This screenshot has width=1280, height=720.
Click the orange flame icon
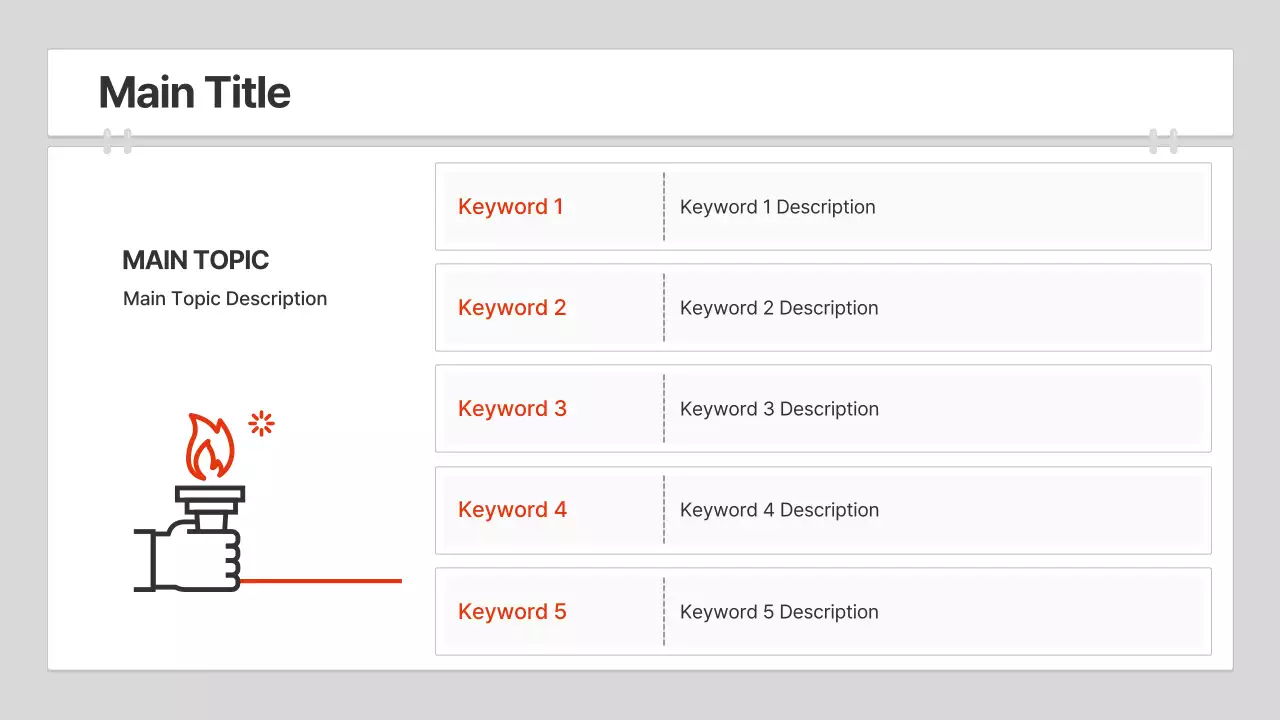(x=210, y=448)
